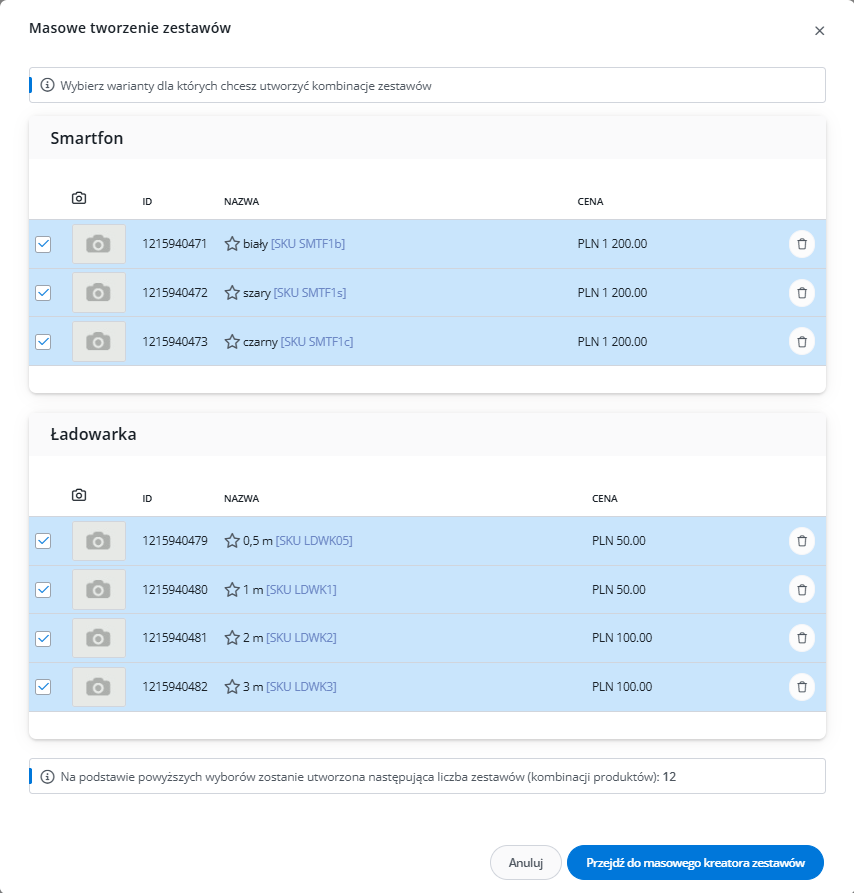Open the SKU SMTF1c link
The height and width of the screenshot is (893, 854).
pos(317,342)
